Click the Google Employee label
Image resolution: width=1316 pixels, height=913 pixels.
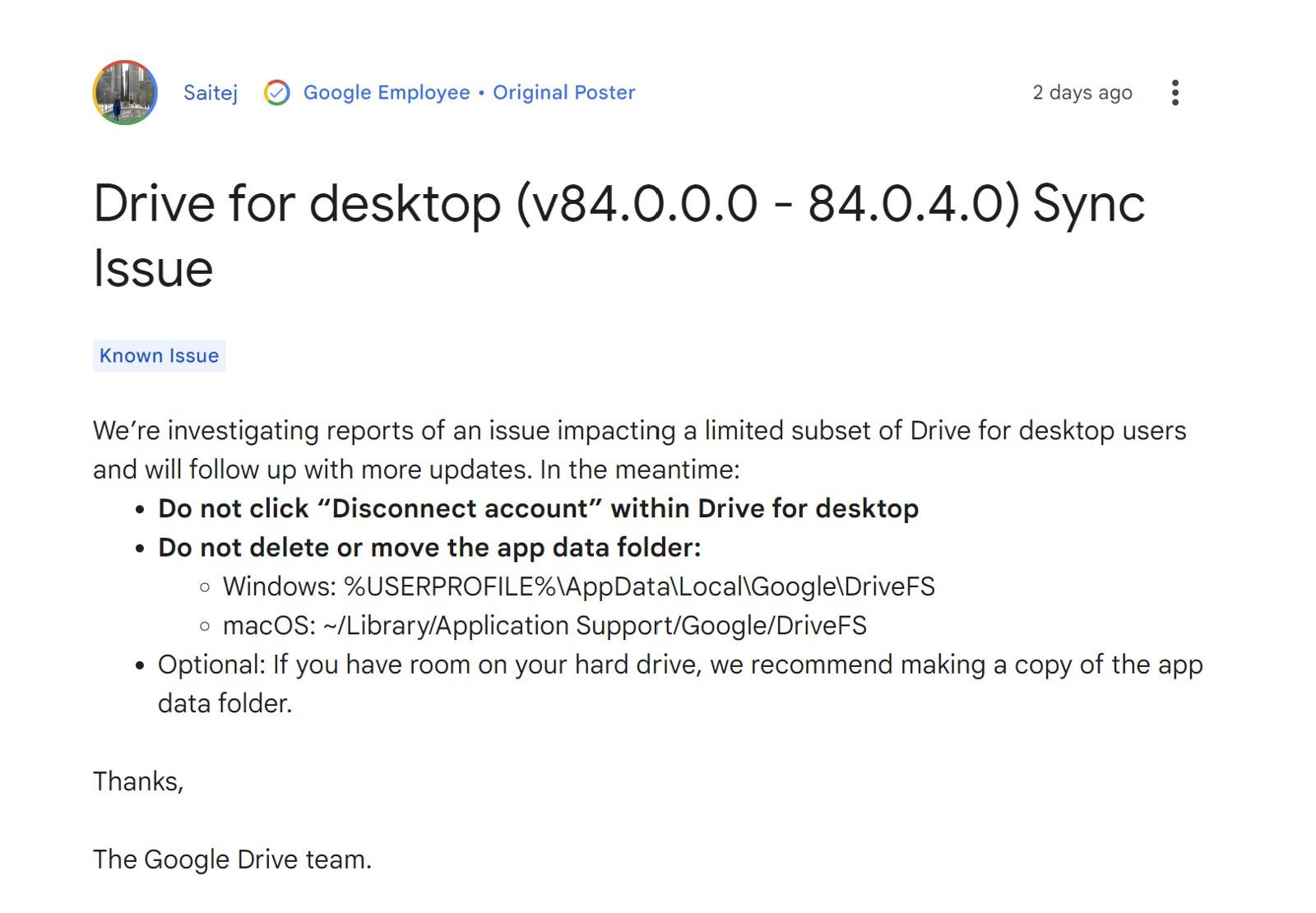[x=387, y=93]
